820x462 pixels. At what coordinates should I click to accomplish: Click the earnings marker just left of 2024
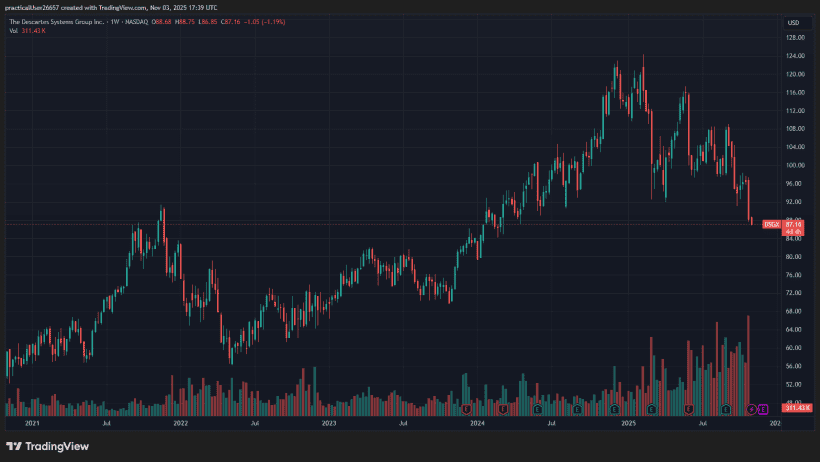(x=466, y=409)
